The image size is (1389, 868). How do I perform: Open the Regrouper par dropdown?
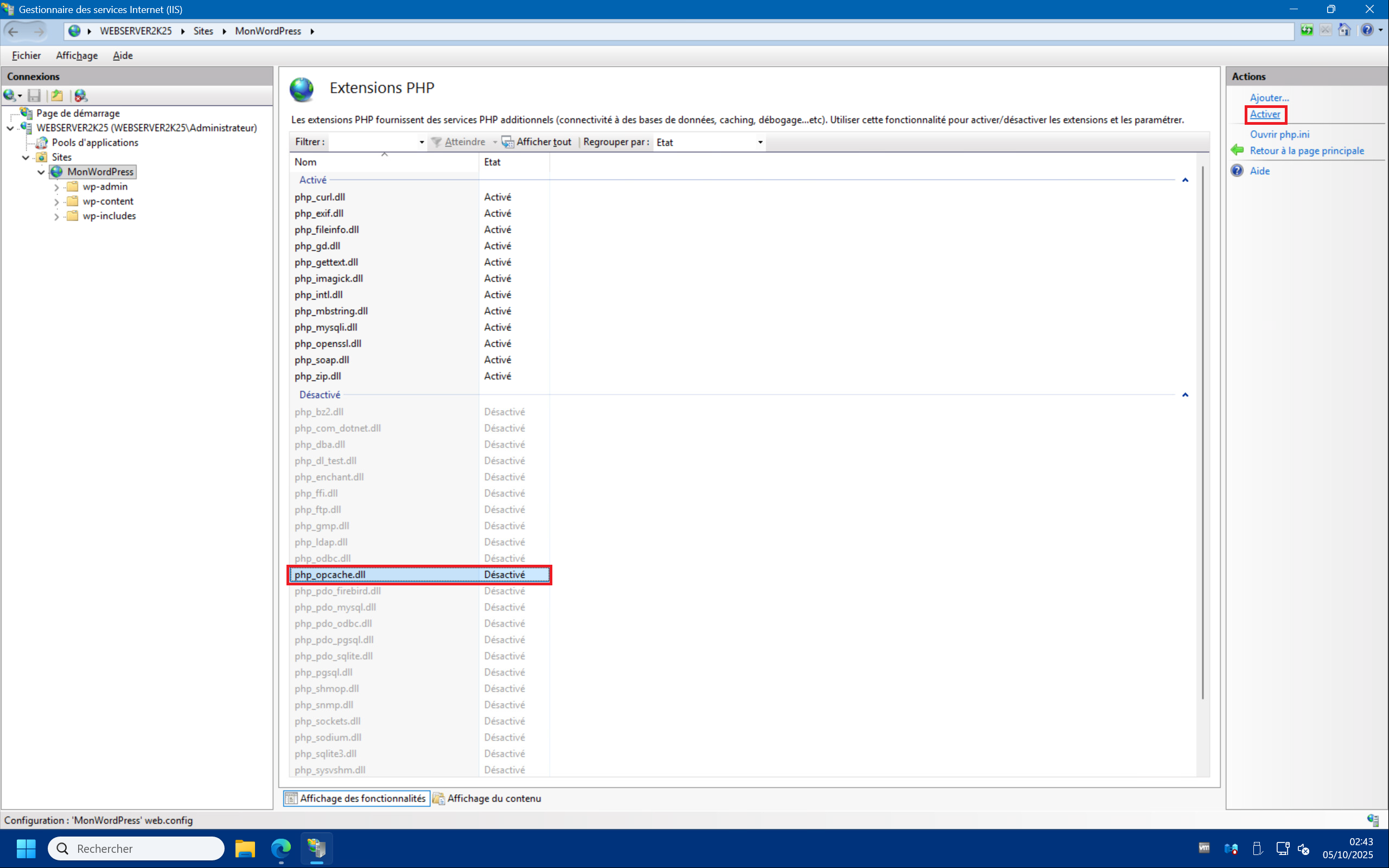(x=760, y=142)
